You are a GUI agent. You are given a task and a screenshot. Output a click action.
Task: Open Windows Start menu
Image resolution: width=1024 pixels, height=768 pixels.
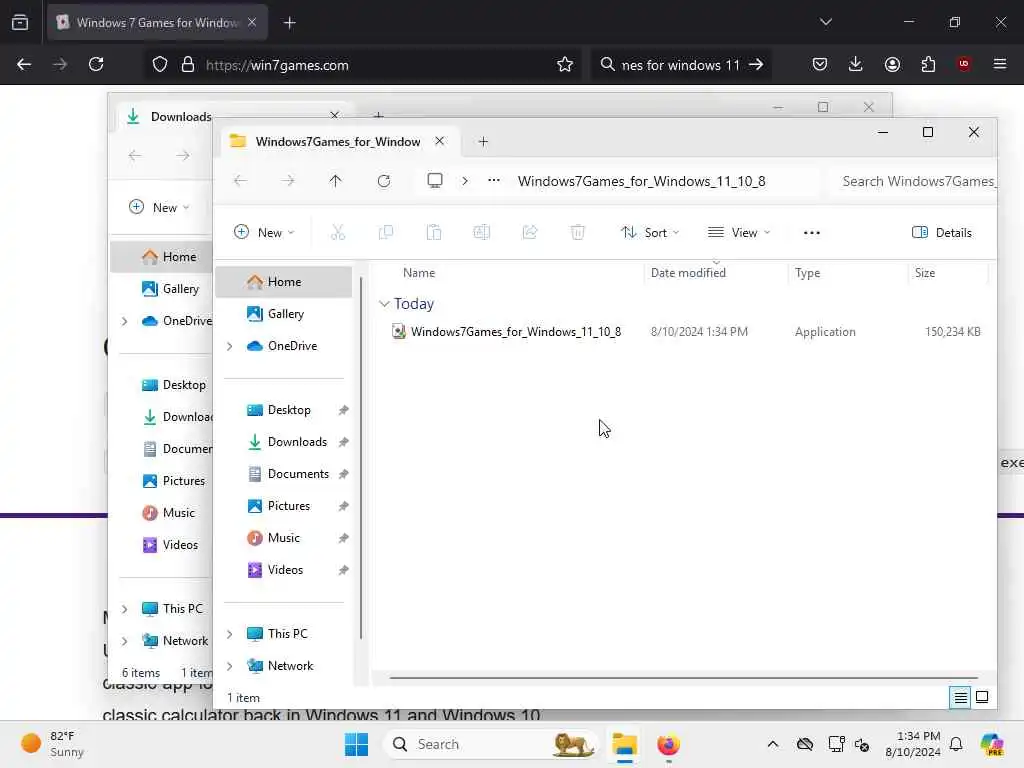357,744
